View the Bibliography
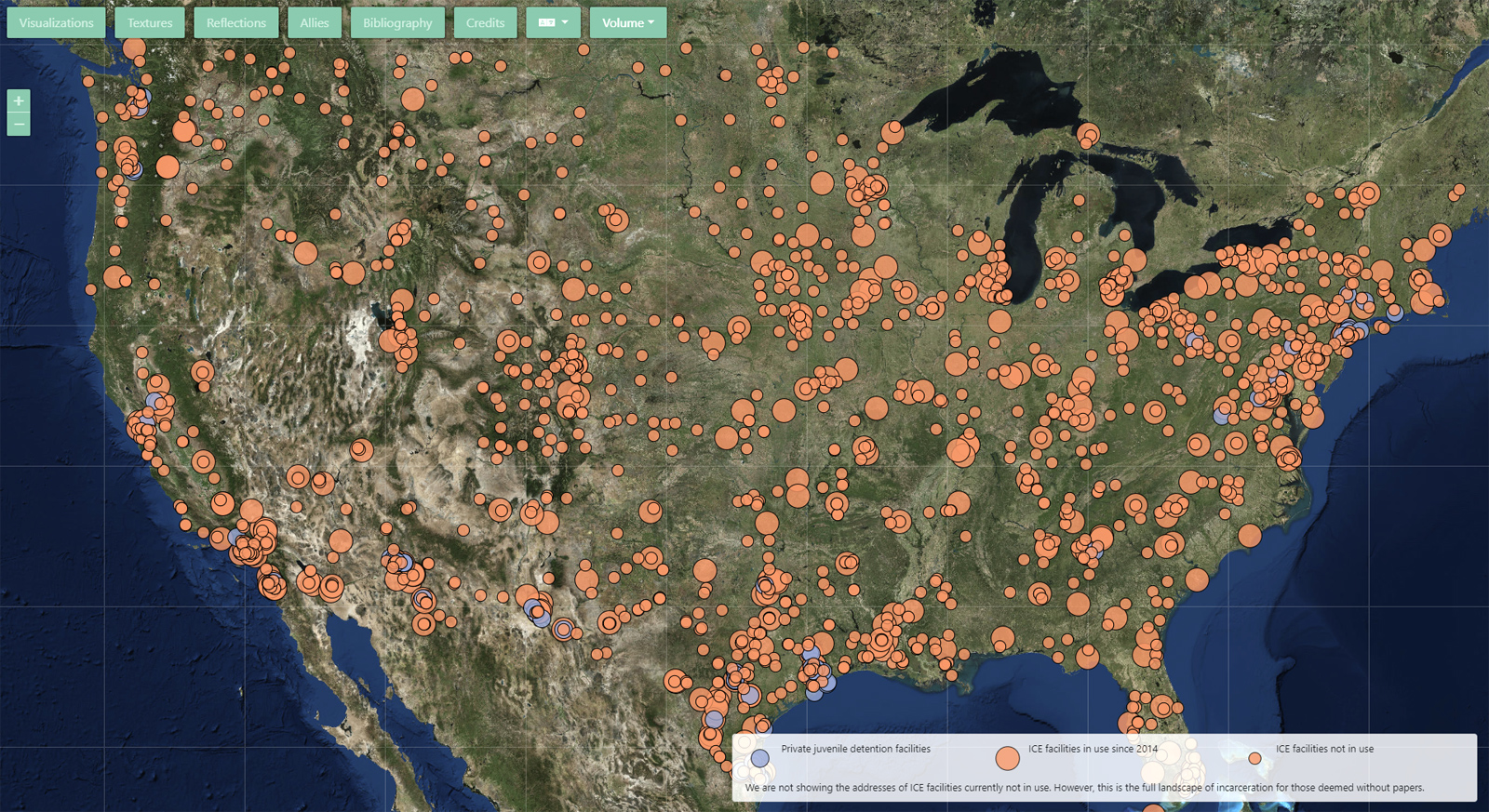 397,22
